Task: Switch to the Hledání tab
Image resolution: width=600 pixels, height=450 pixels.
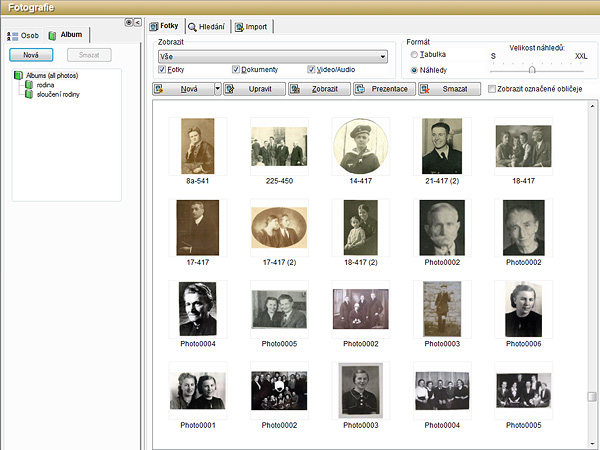Action: click(x=207, y=27)
